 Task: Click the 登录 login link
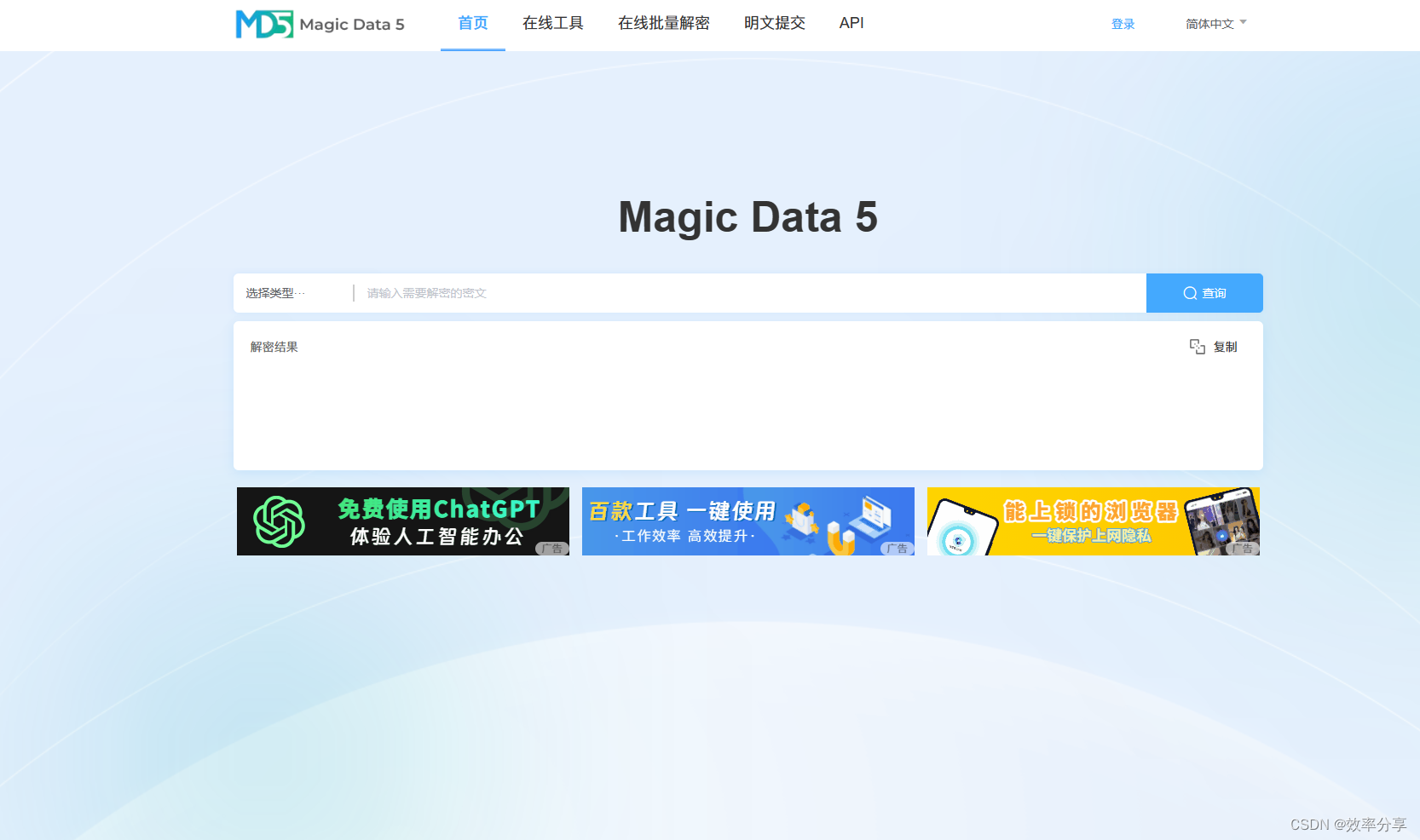[1123, 24]
